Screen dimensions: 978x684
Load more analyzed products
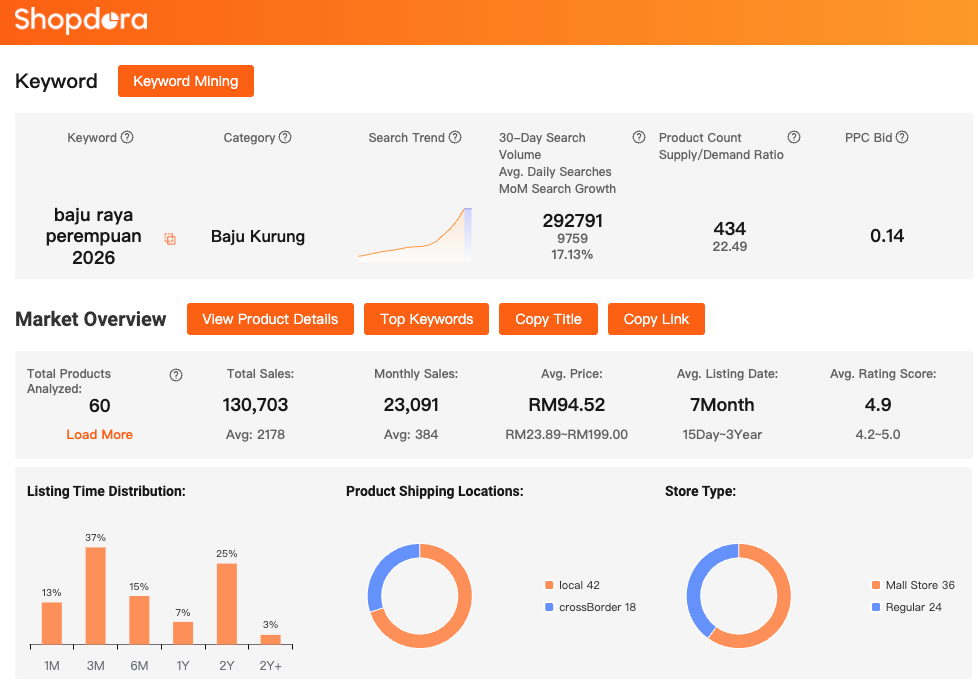click(x=99, y=434)
